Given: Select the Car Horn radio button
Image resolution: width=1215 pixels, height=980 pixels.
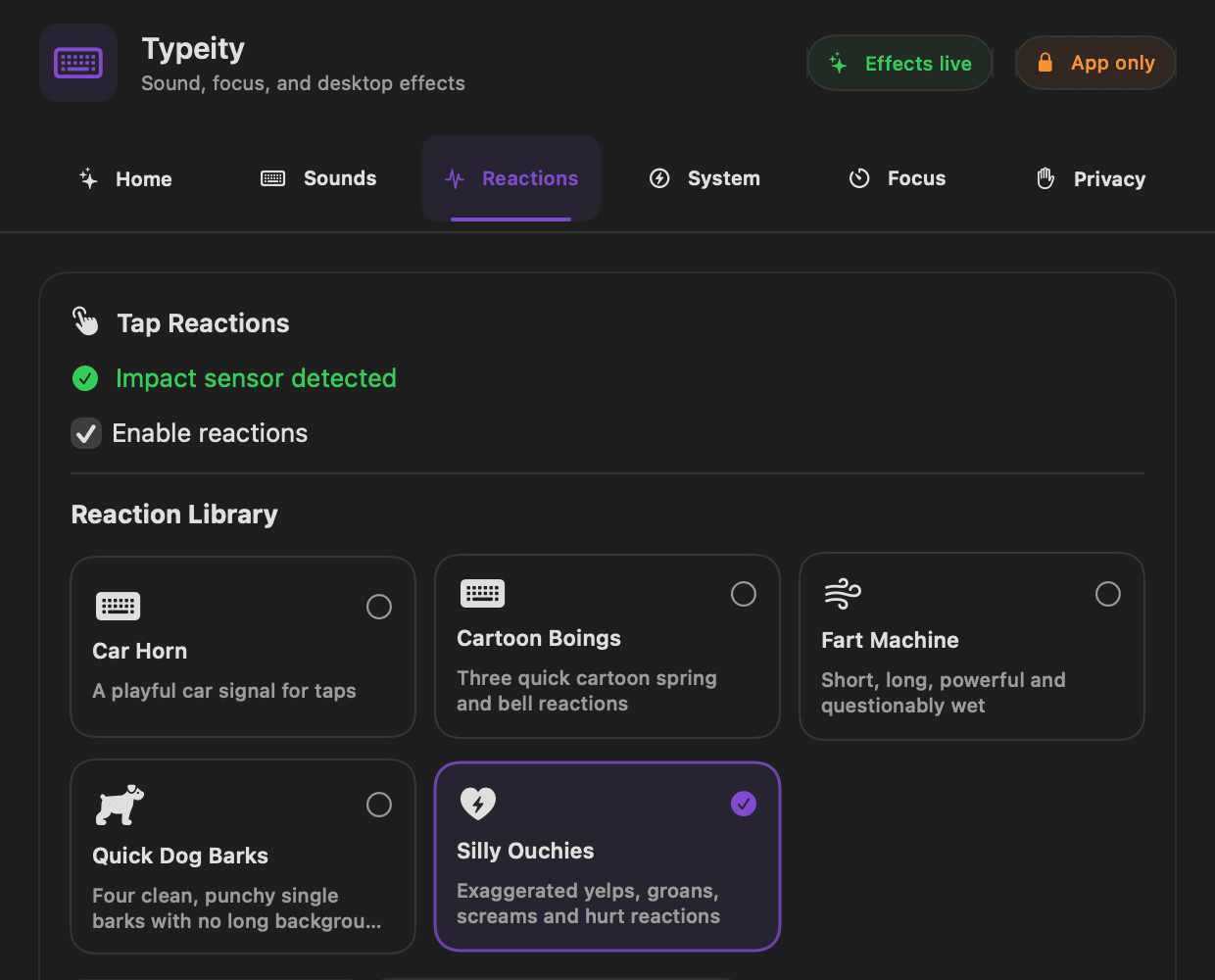Looking at the screenshot, I should [379, 607].
